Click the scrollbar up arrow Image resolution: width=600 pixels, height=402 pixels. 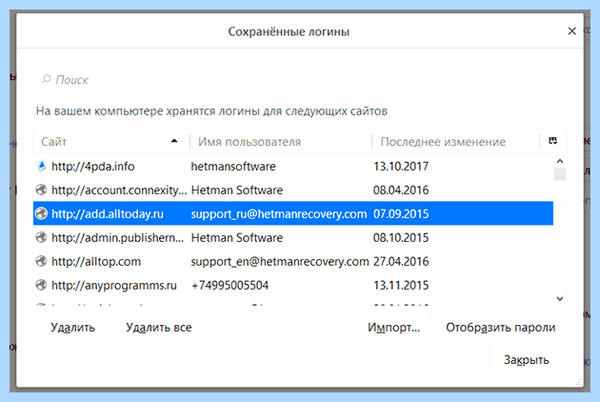tap(560, 161)
